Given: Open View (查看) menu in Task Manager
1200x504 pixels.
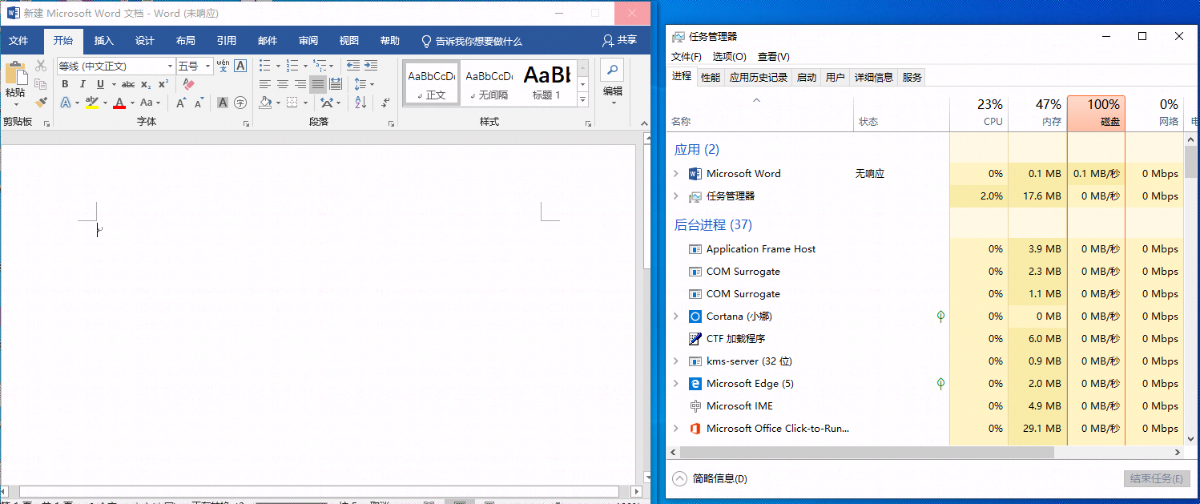Looking at the screenshot, I should [773, 57].
